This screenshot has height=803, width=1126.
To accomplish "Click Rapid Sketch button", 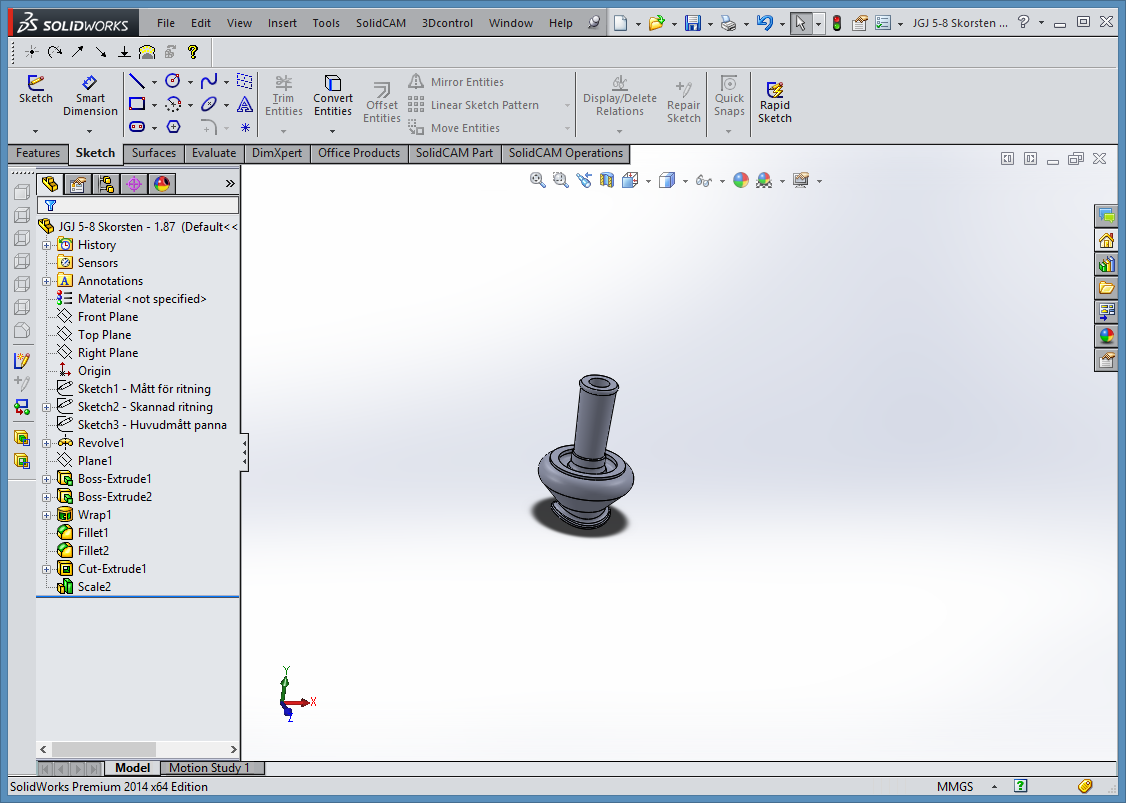I will (x=775, y=102).
